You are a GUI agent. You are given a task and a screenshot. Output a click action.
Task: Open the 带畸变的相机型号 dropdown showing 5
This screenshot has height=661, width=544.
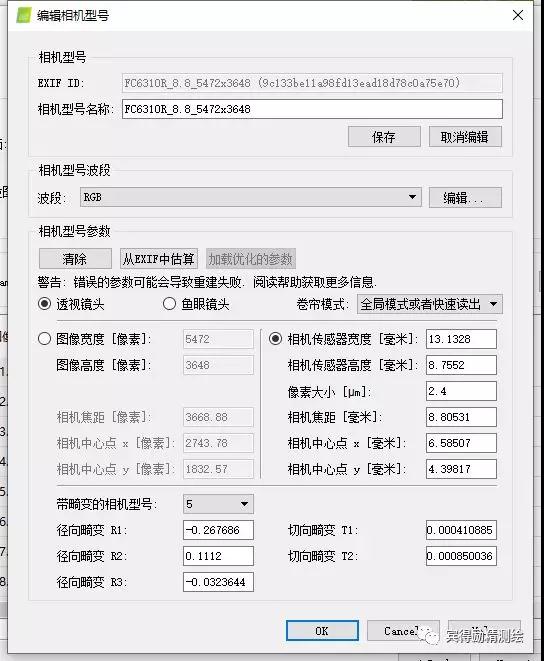218,504
